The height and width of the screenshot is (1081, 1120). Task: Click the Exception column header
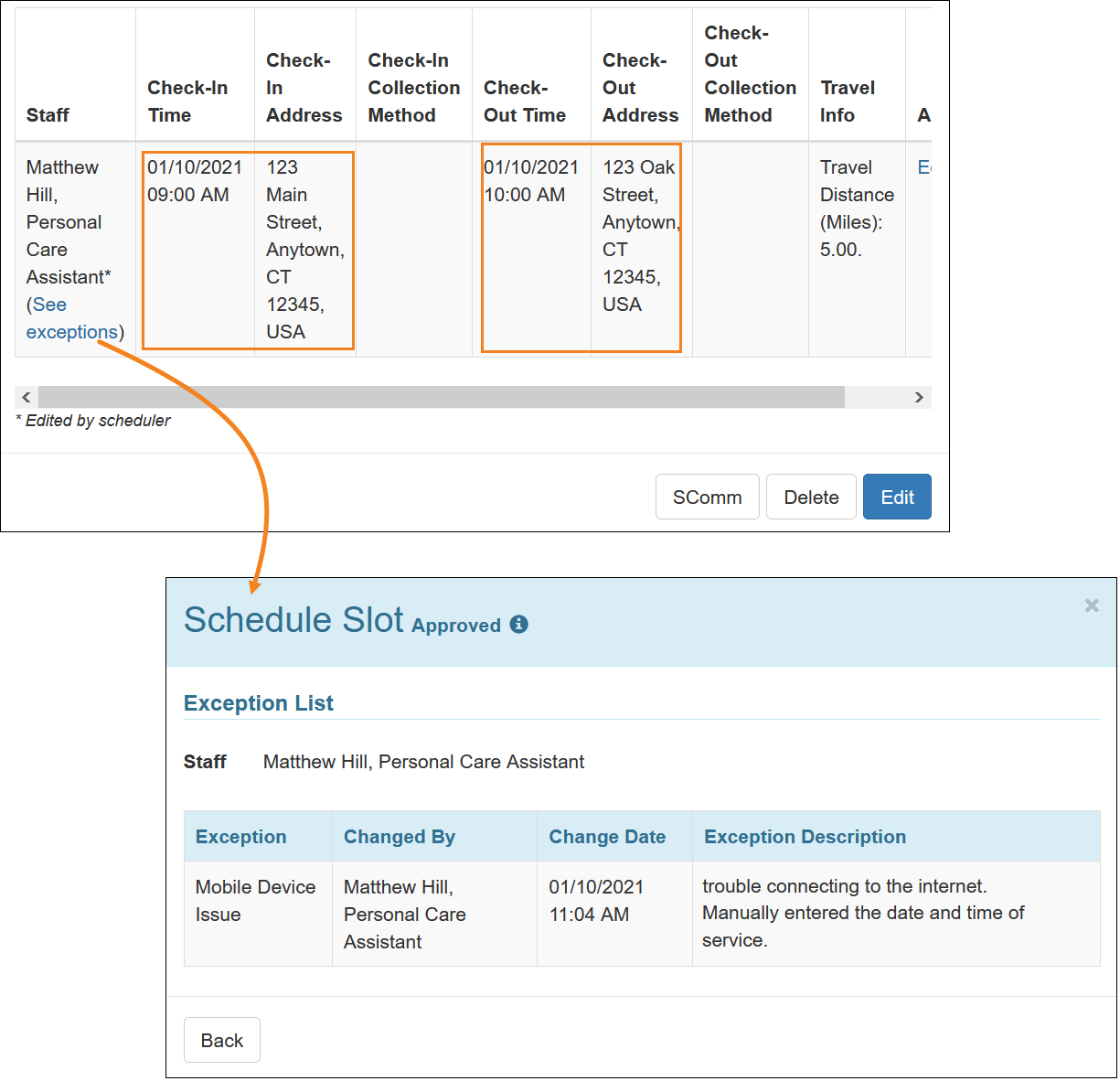[240, 836]
